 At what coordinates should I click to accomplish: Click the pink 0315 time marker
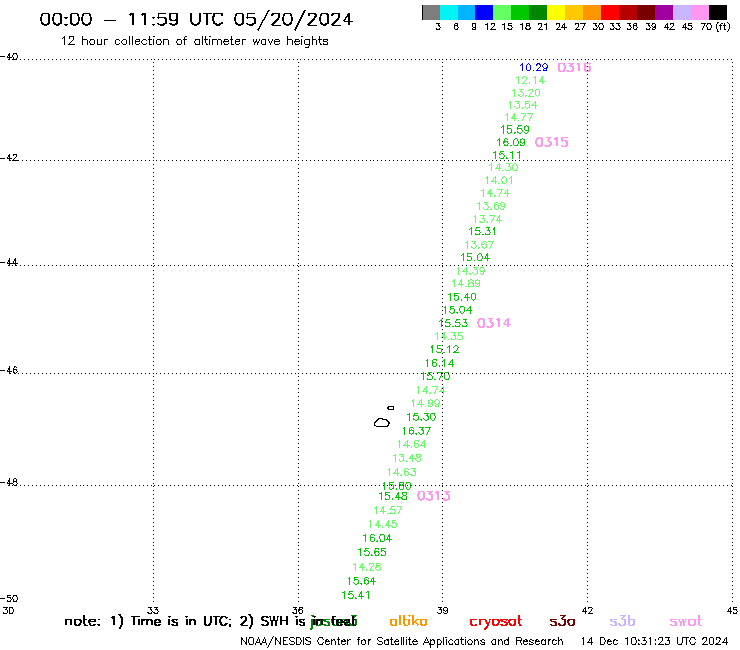(551, 142)
